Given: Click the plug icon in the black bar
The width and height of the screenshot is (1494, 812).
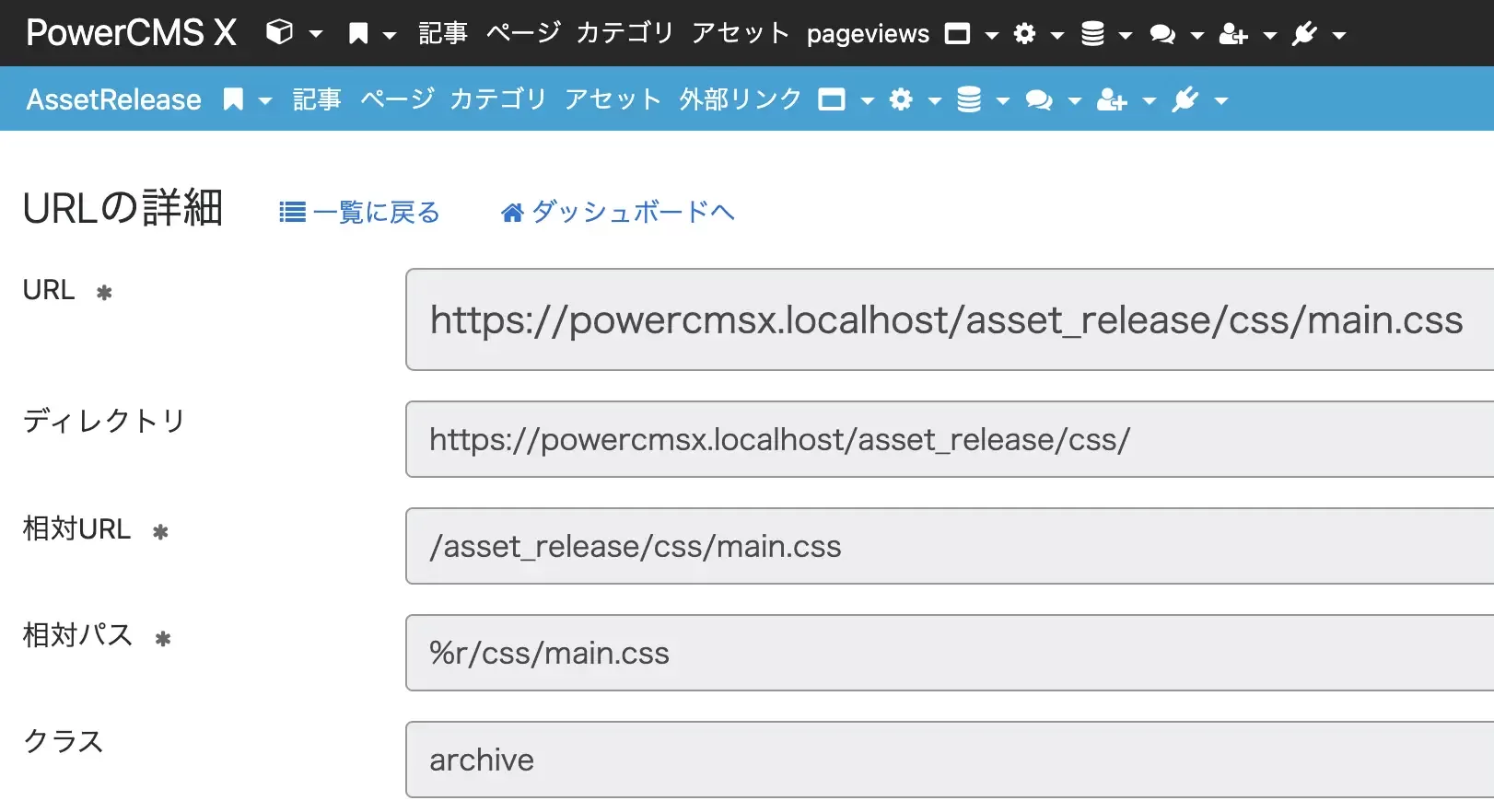Looking at the screenshot, I should [x=1305, y=34].
